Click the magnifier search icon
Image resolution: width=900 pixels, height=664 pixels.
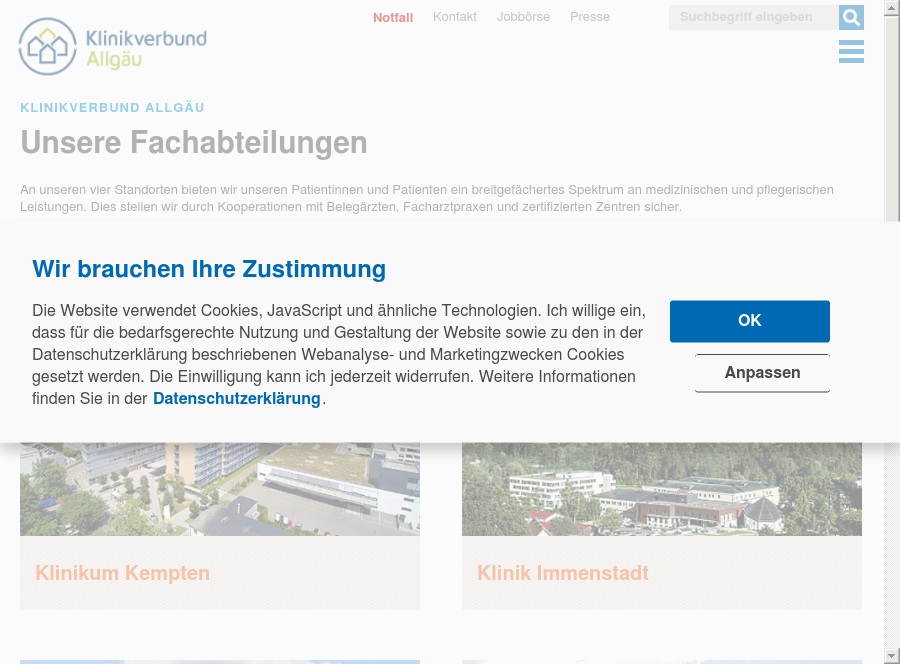(x=851, y=17)
